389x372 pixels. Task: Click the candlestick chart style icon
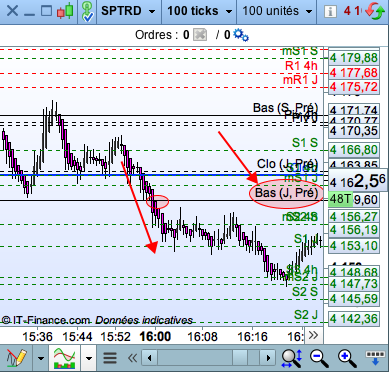click(65, 11)
